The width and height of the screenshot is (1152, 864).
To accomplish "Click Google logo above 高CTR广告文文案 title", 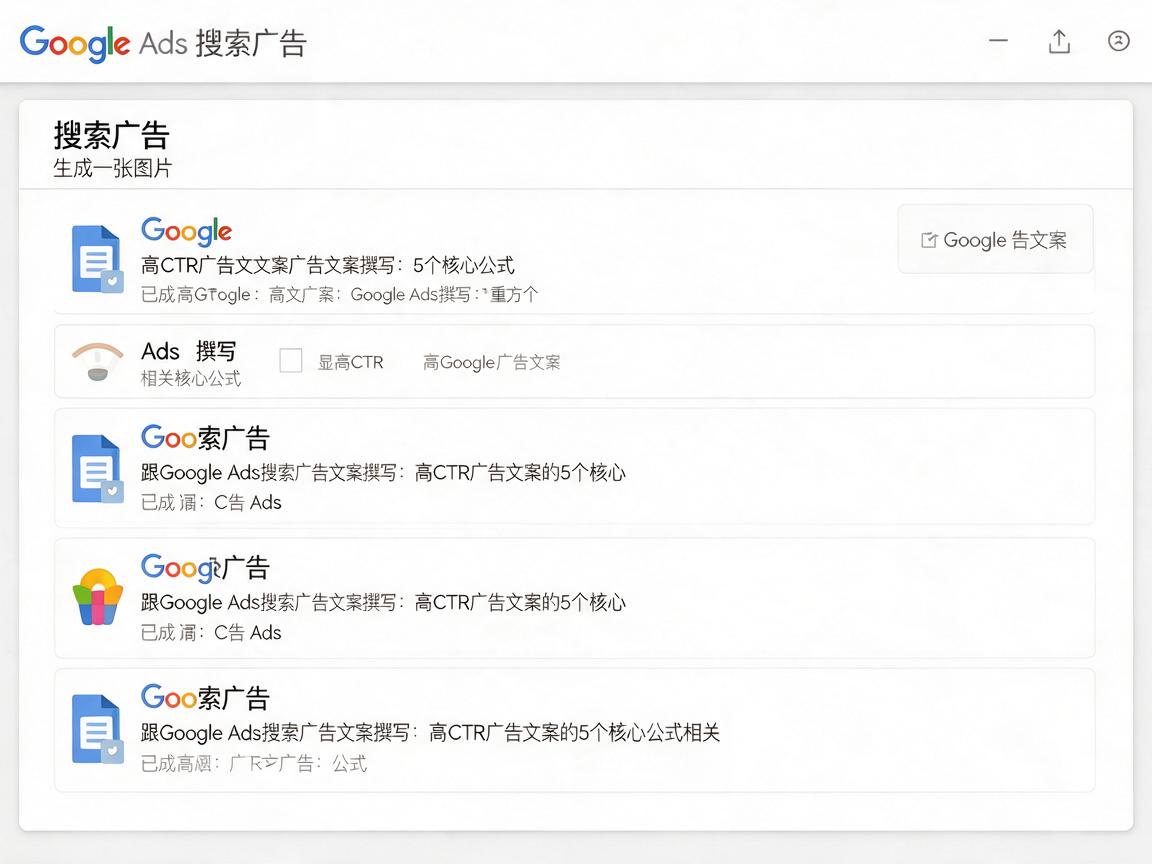I will point(186,231).
